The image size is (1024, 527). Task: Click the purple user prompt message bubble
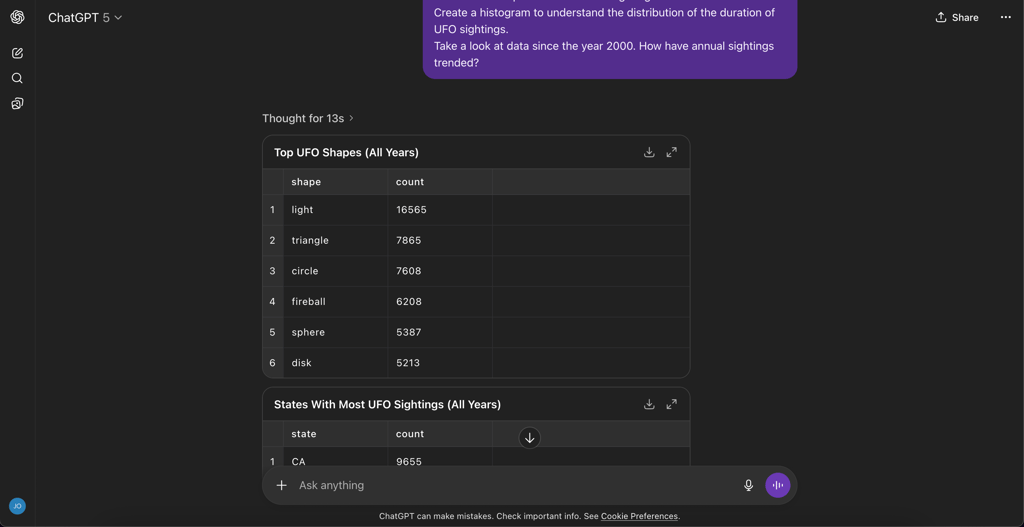tap(610, 38)
